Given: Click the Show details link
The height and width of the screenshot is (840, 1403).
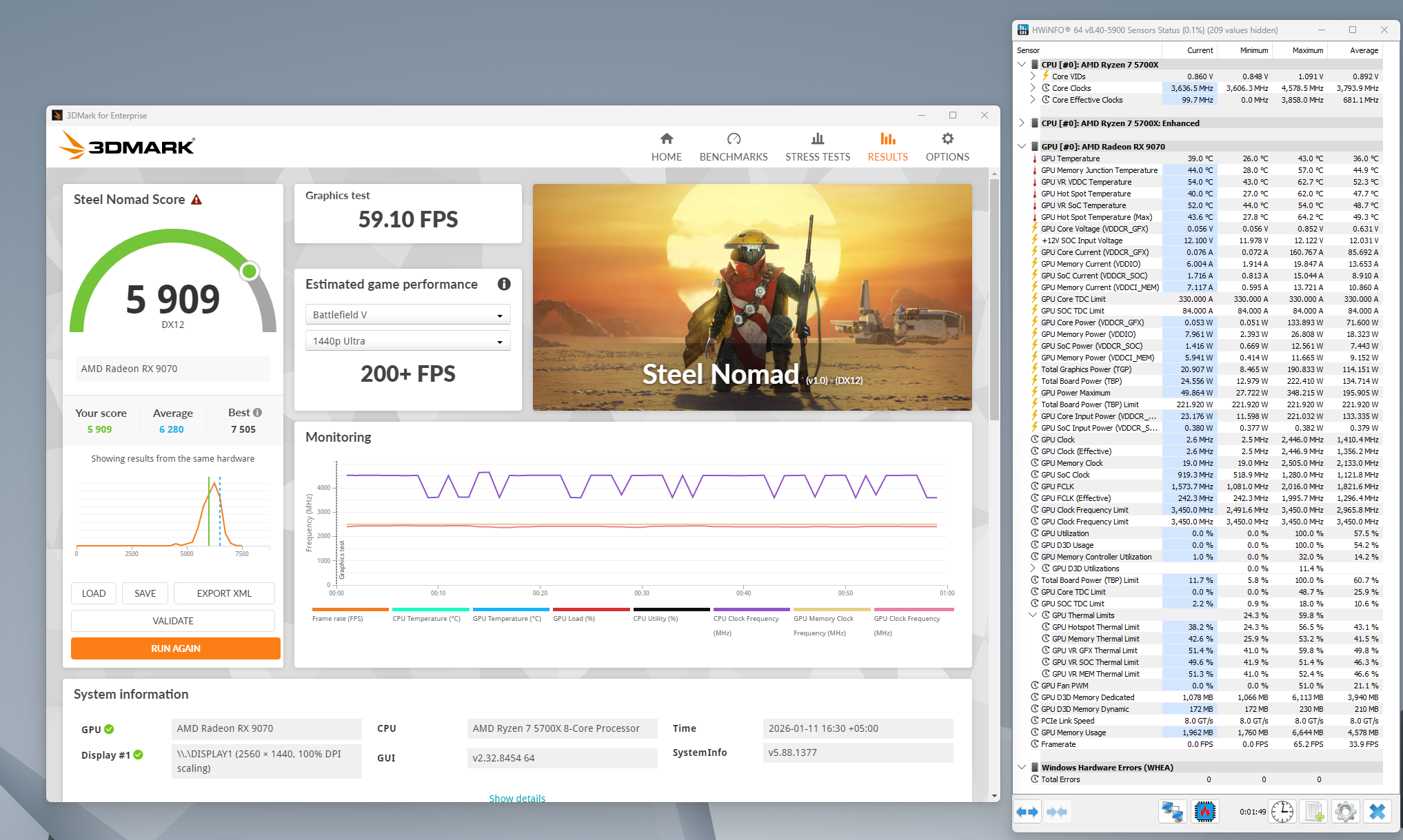Looking at the screenshot, I should (516, 798).
